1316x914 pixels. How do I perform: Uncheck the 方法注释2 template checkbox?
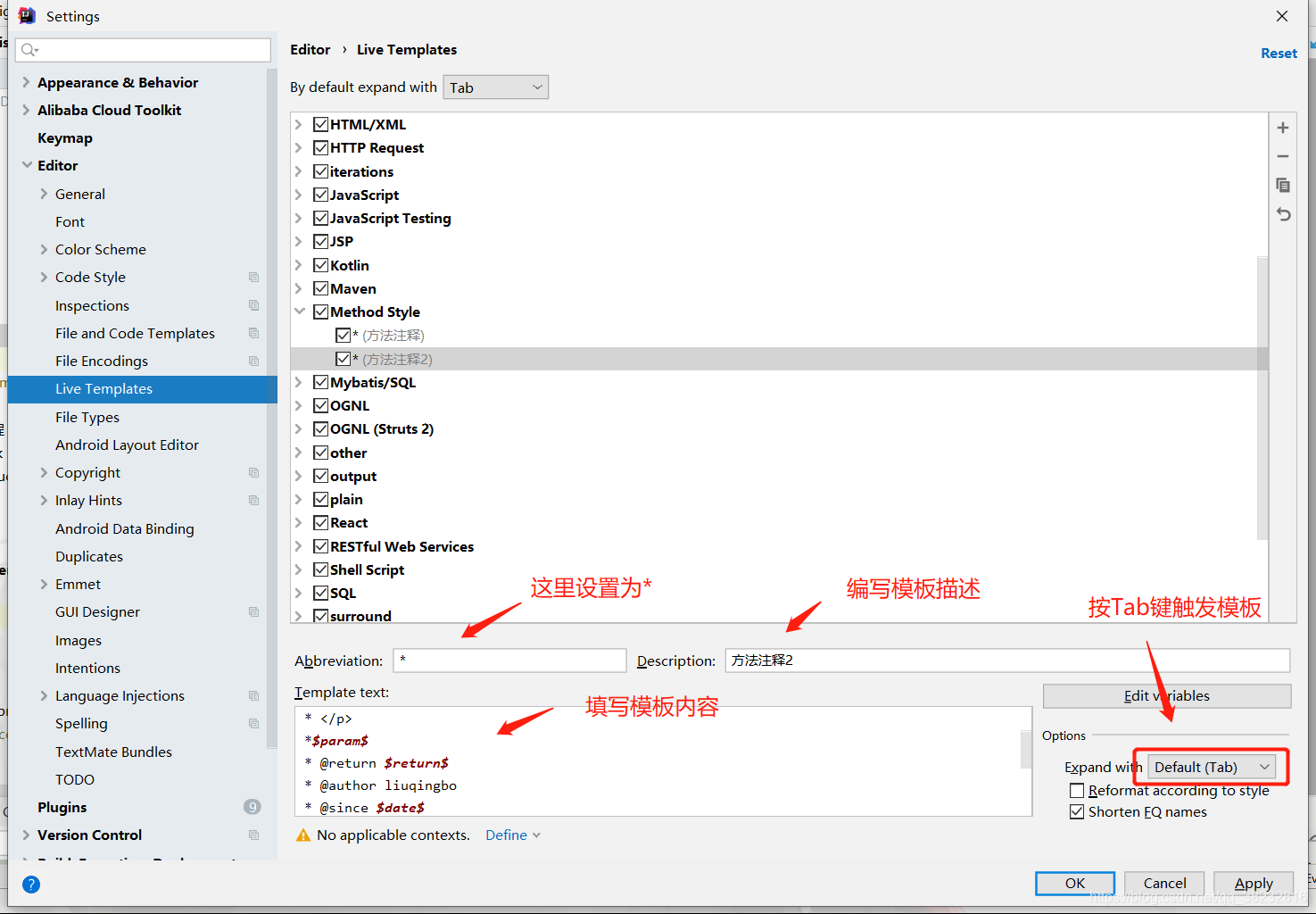pyautogui.click(x=343, y=359)
